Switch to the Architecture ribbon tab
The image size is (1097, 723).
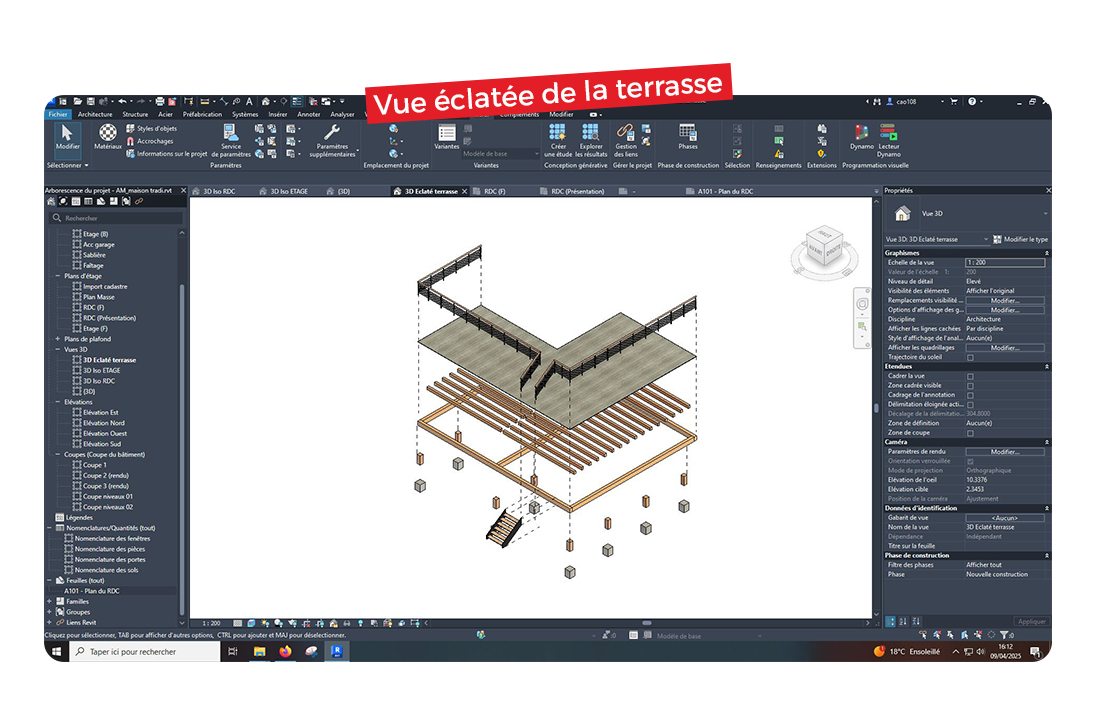point(95,114)
